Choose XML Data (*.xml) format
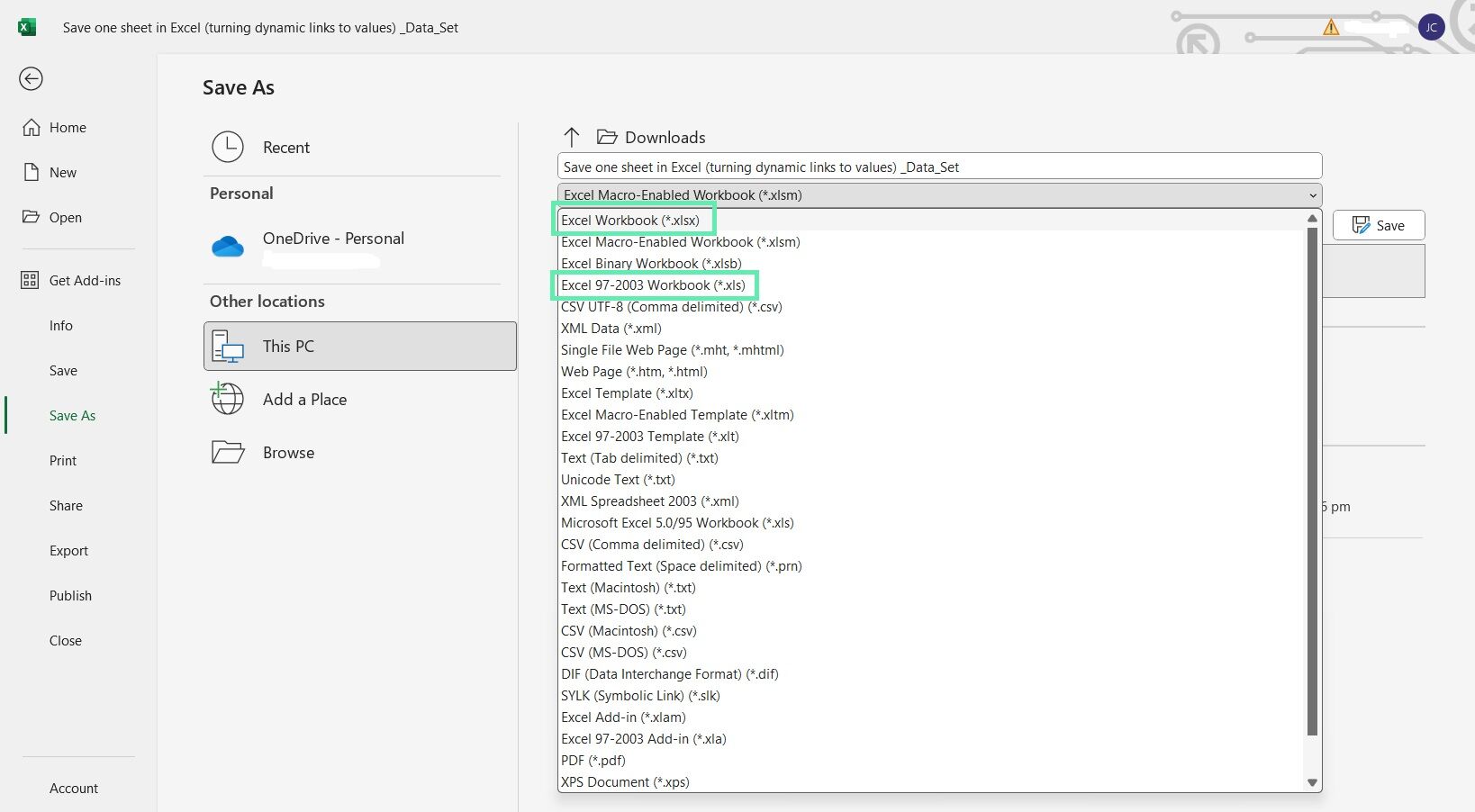Image resolution: width=1475 pixels, height=812 pixels. click(x=931, y=328)
